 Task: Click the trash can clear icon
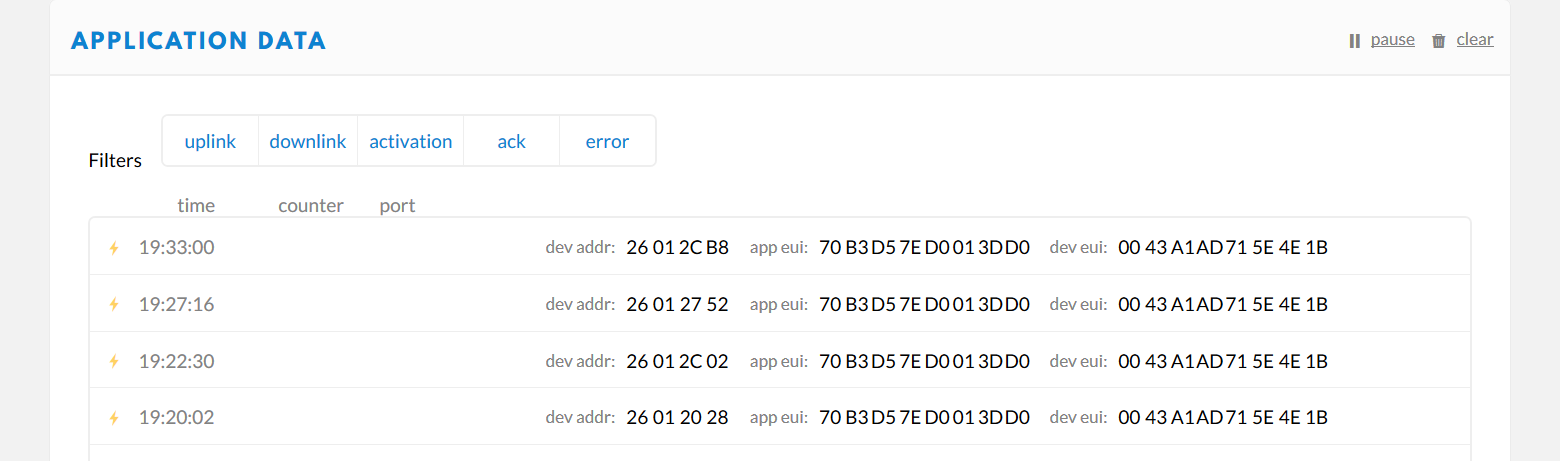tap(1439, 41)
